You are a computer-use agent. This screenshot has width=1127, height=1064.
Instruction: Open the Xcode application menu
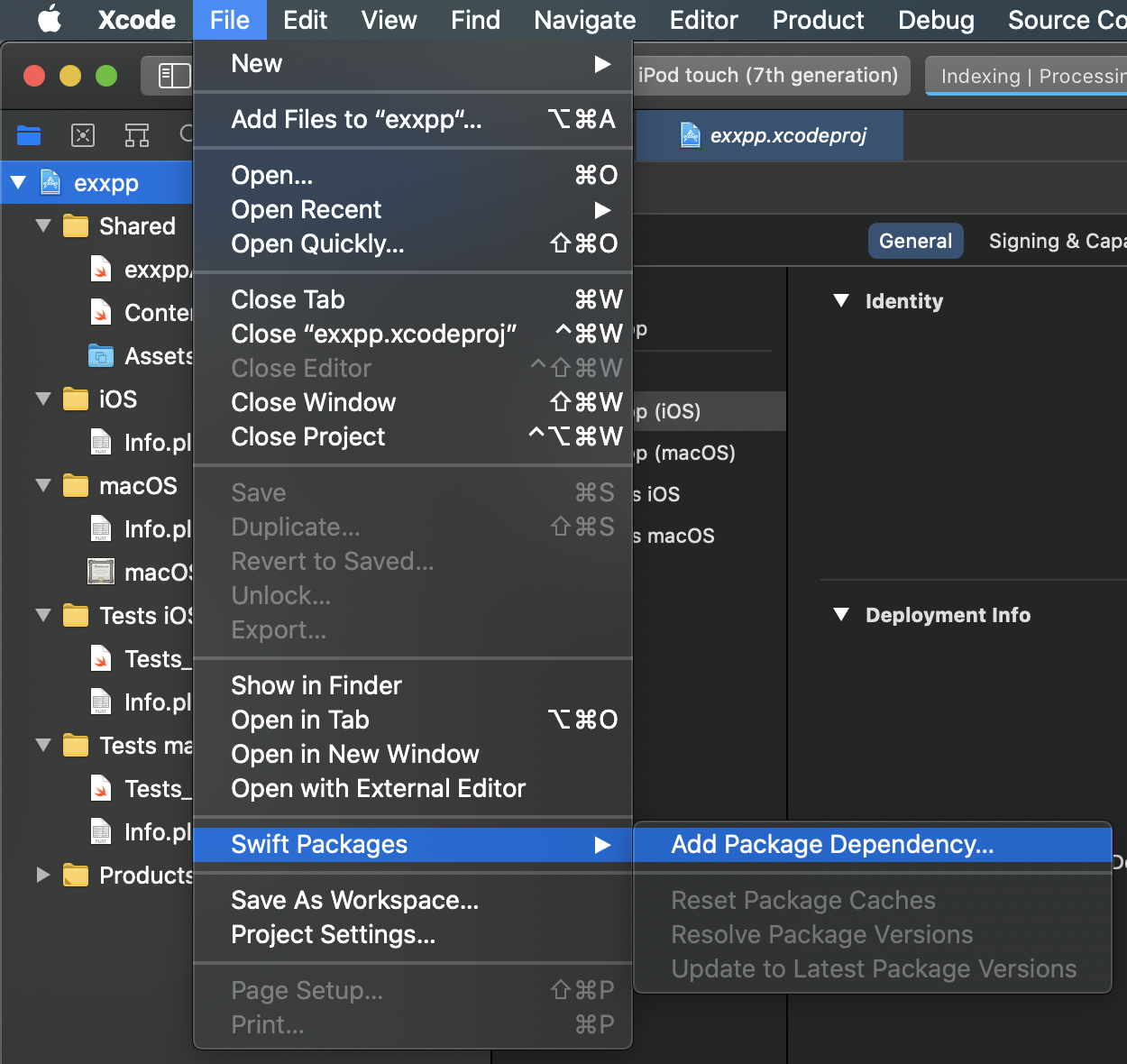[136, 20]
